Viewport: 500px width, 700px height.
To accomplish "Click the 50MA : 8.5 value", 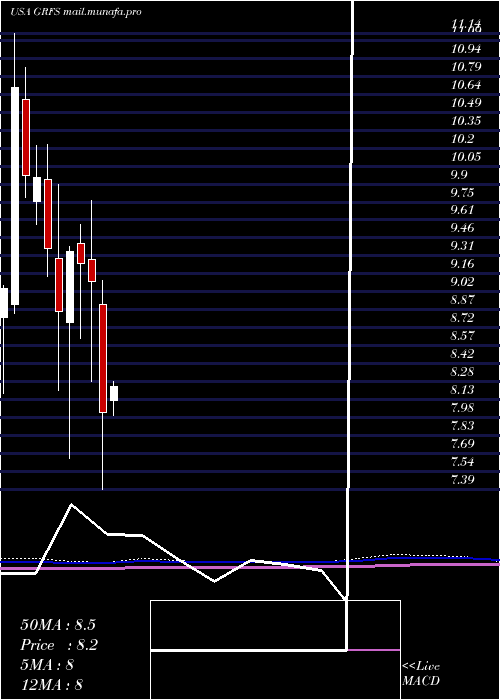I will (x=58, y=625).
